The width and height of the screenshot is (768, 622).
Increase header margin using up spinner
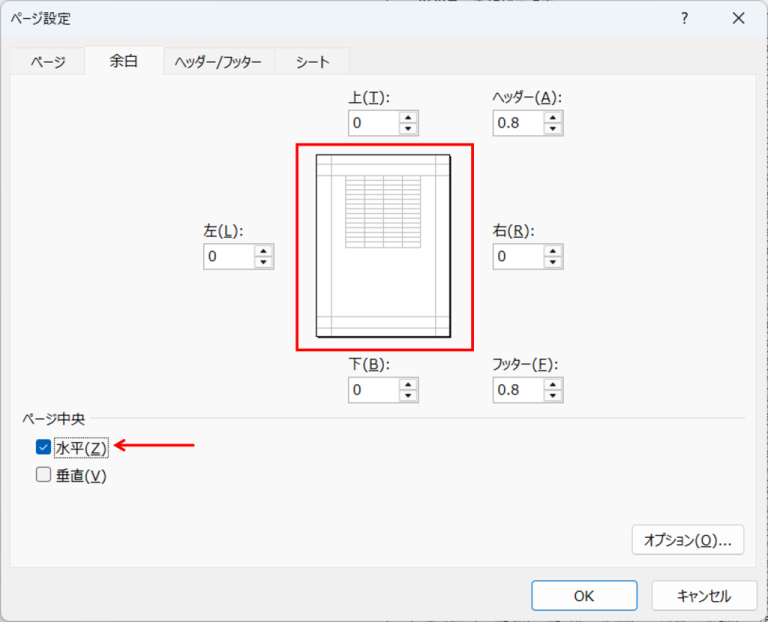tap(553, 117)
